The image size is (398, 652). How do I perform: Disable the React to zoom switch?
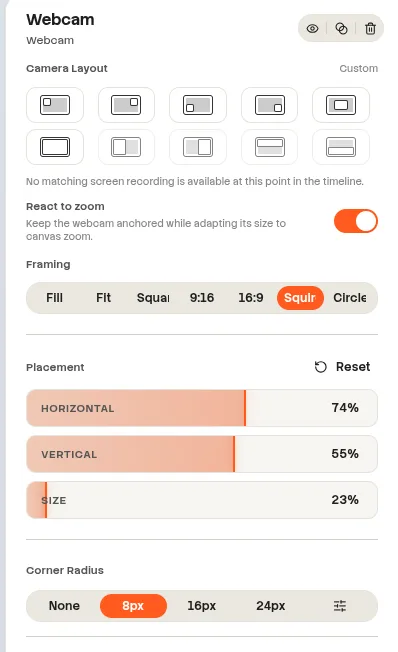tap(356, 221)
